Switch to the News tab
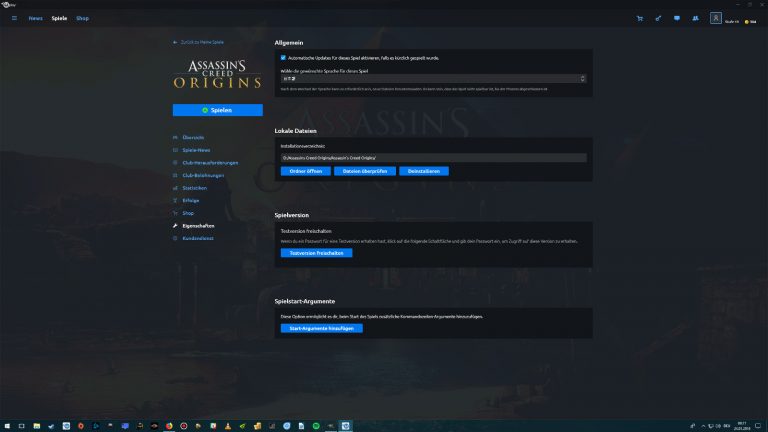Viewport: 768px width, 432px height. point(36,18)
